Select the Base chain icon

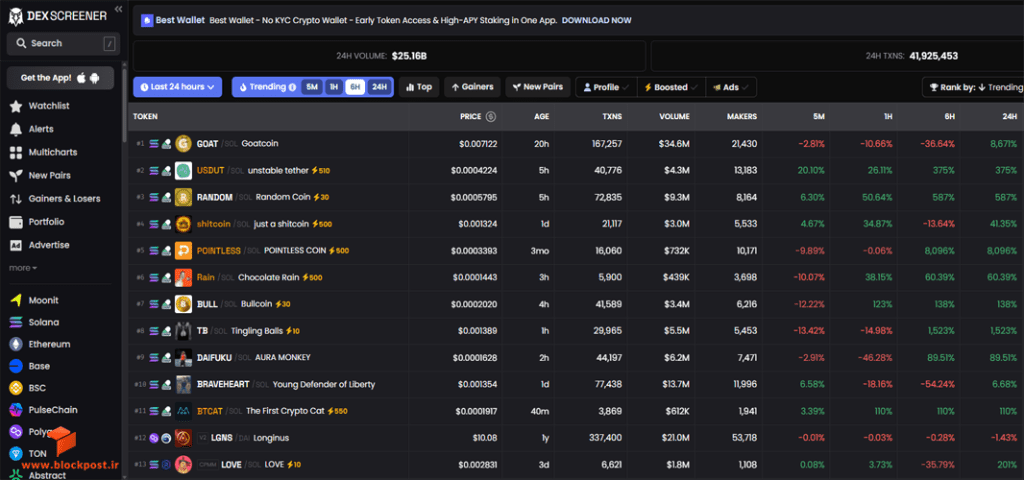(16, 366)
